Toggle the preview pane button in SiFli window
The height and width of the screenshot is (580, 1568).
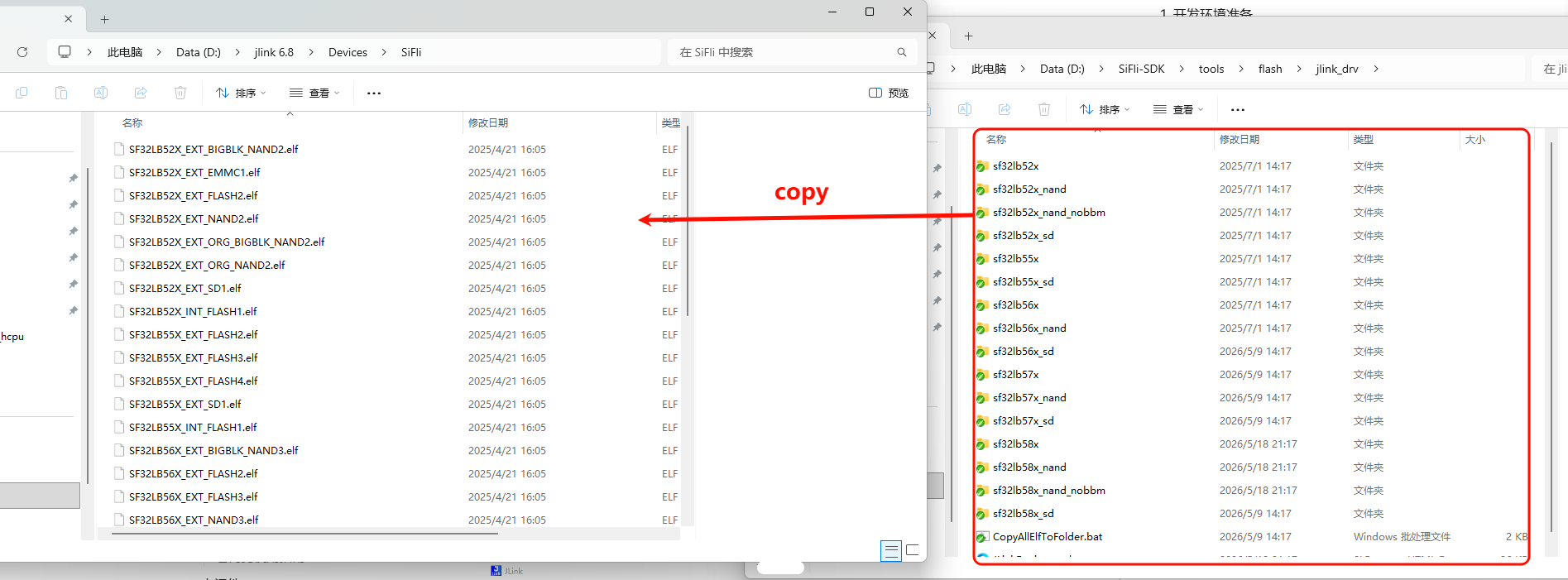(x=889, y=93)
